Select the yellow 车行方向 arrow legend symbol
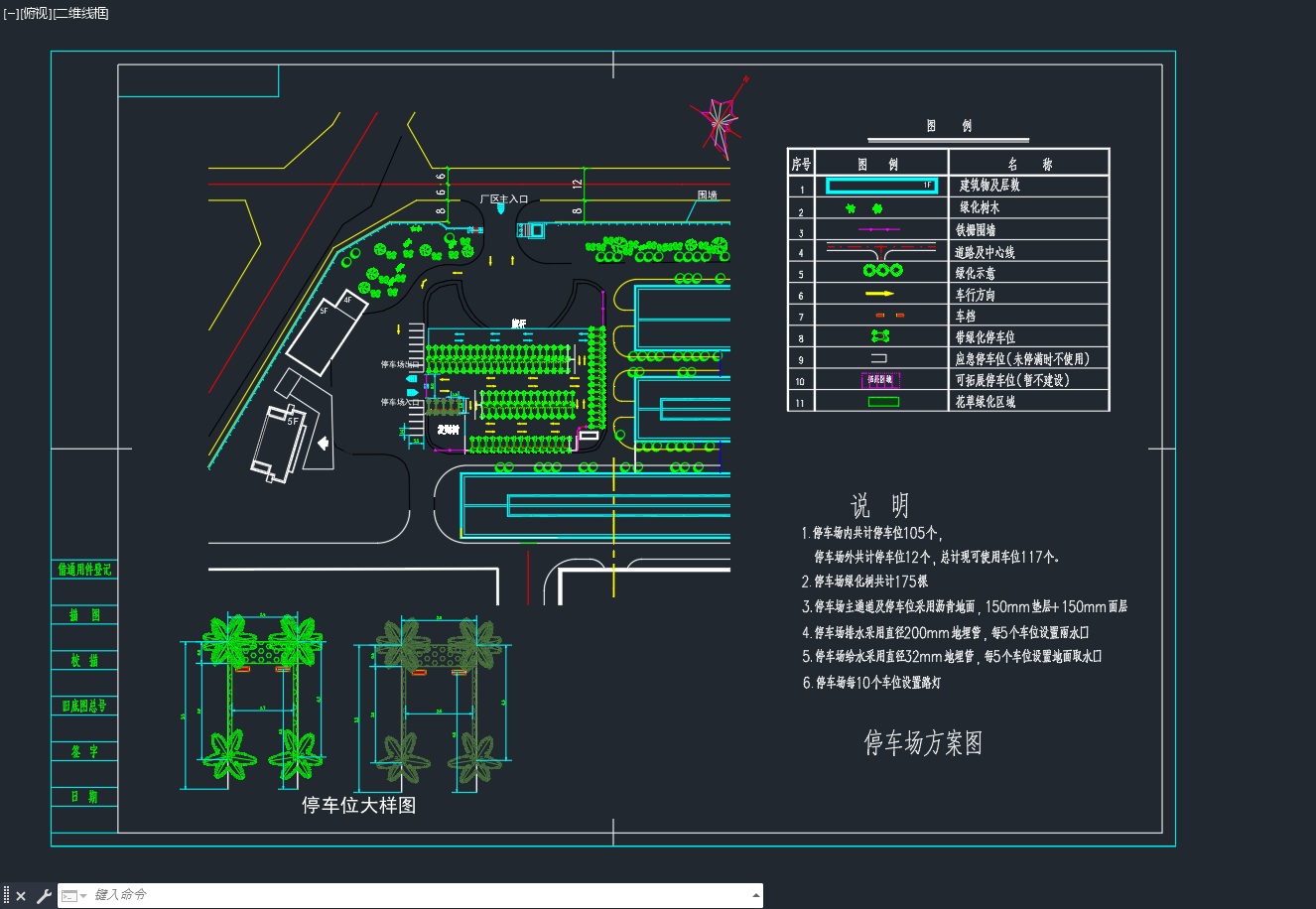 879,294
